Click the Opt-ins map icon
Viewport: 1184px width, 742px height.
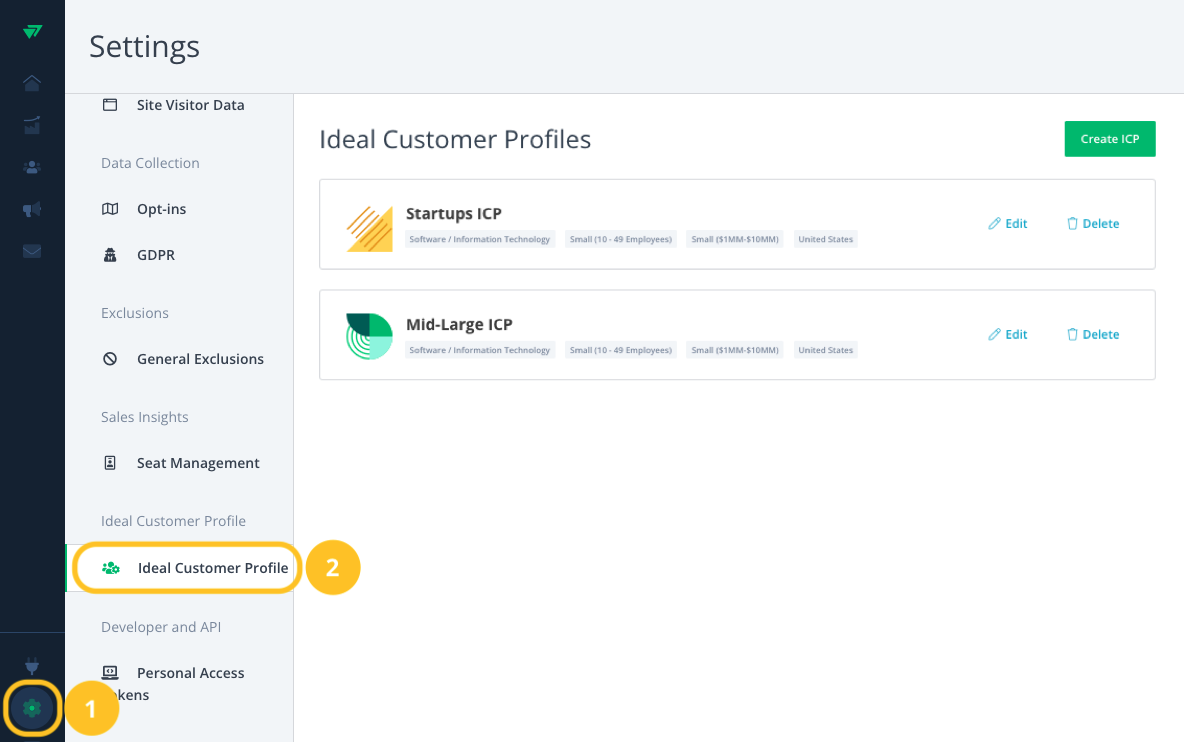[110, 209]
